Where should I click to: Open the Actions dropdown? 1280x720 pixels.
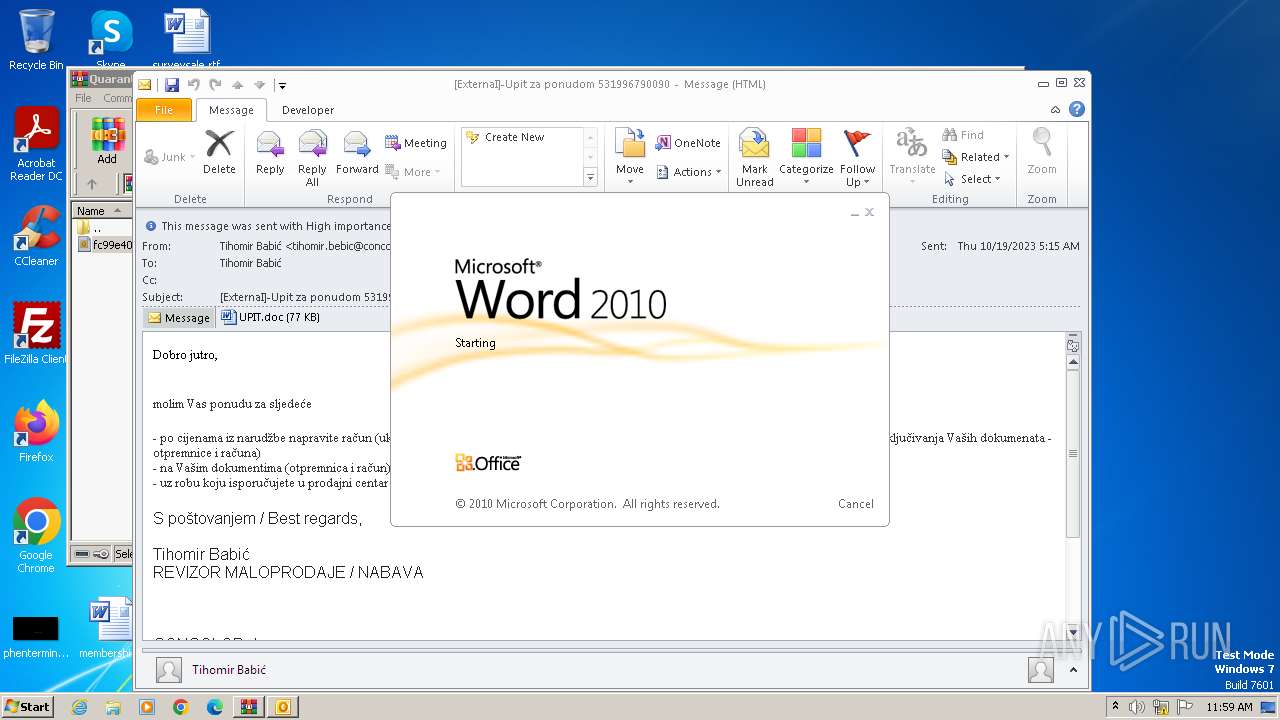[x=688, y=172]
